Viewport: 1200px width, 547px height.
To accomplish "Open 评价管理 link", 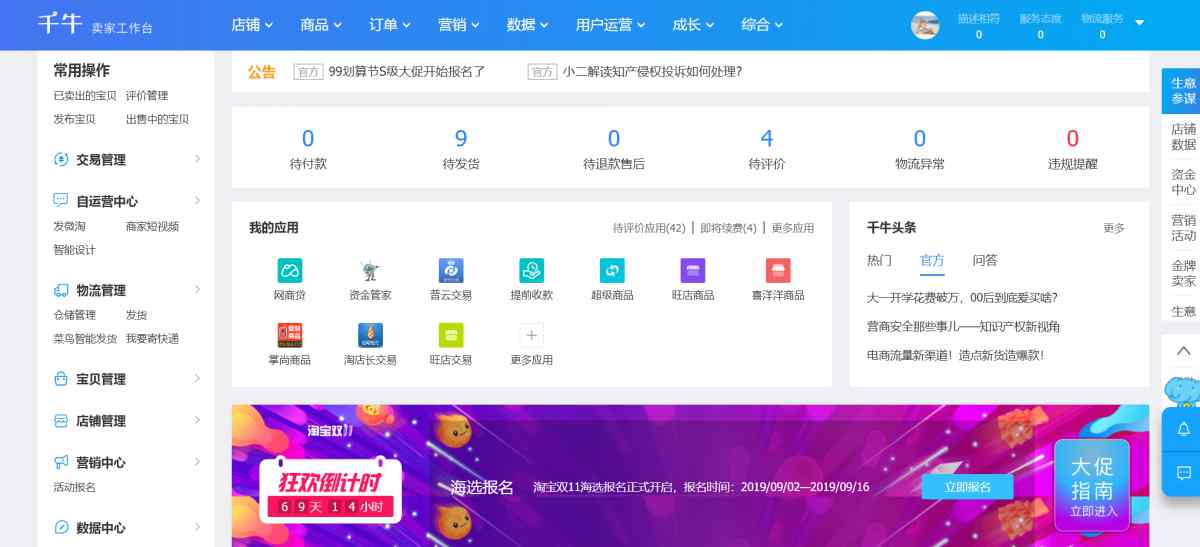I will [x=147, y=96].
